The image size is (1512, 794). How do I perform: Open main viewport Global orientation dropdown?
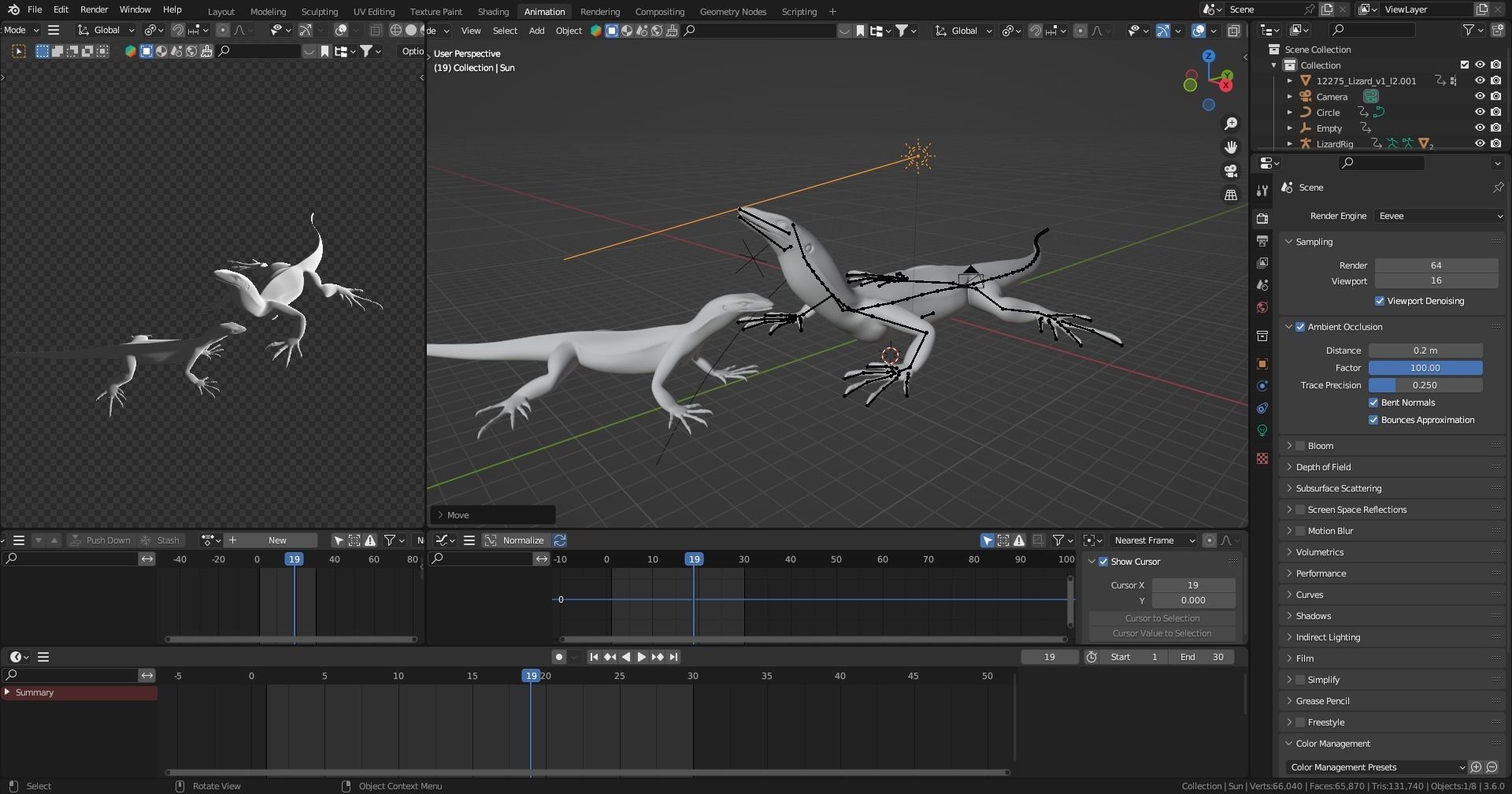964,31
